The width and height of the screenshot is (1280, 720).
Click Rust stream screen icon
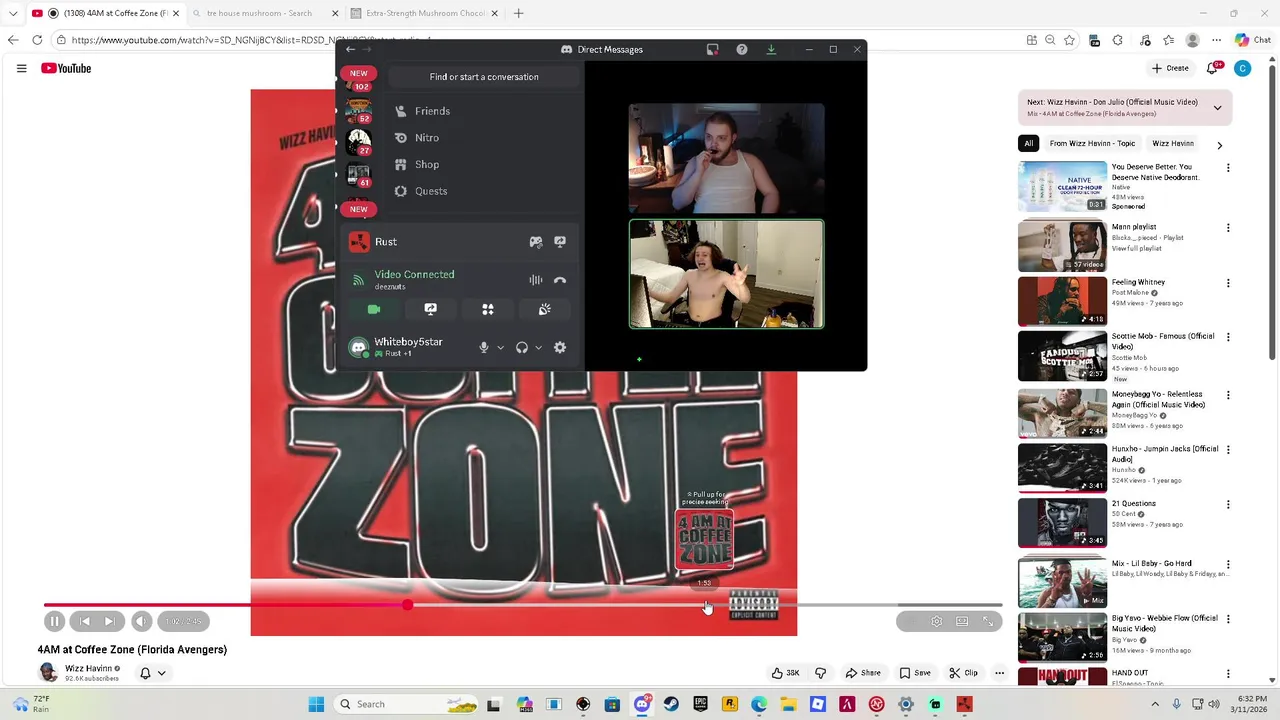(x=560, y=242)
